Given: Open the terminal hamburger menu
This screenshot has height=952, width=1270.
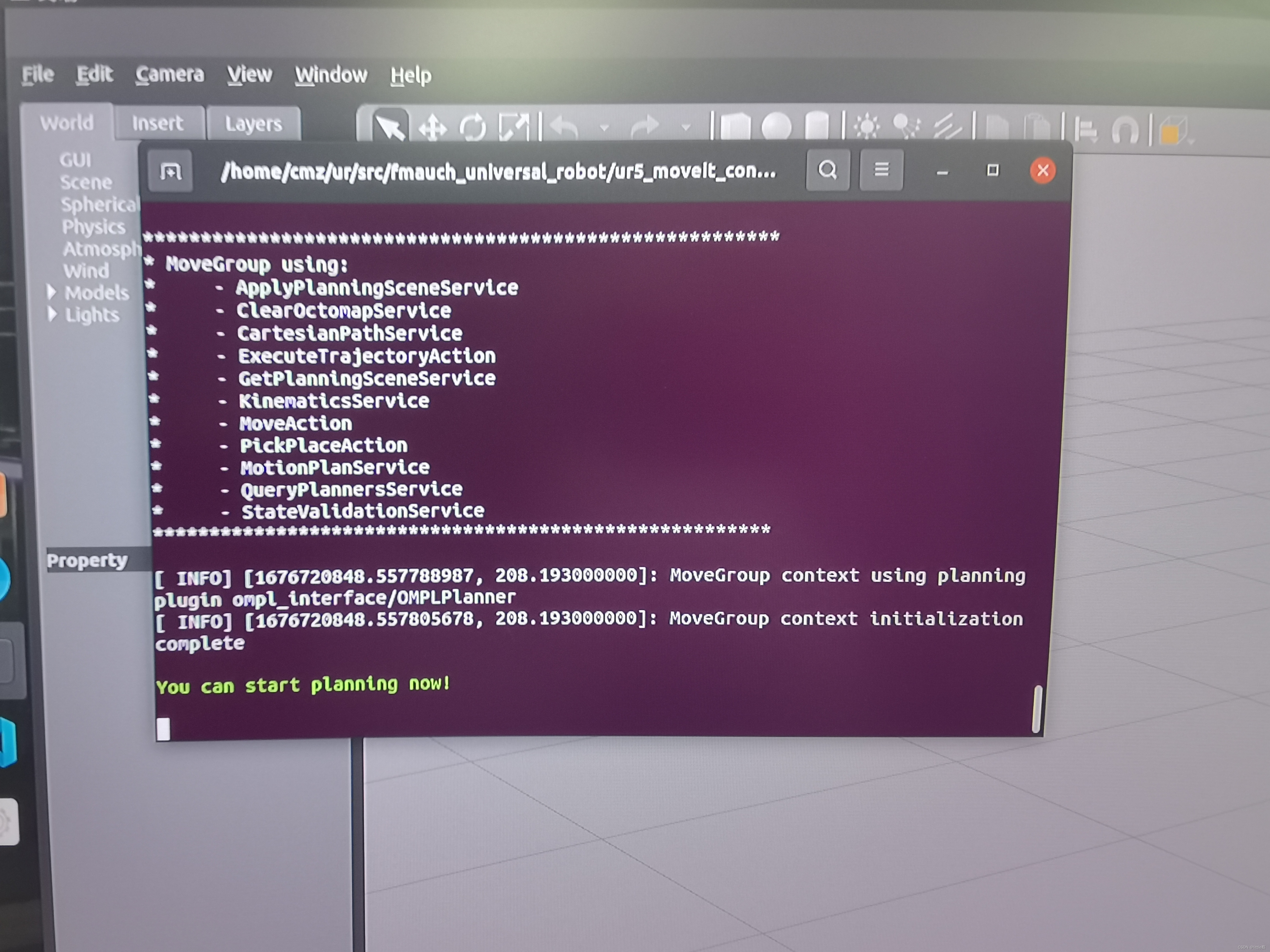Looking at the screenshot, I should (881, 170).
